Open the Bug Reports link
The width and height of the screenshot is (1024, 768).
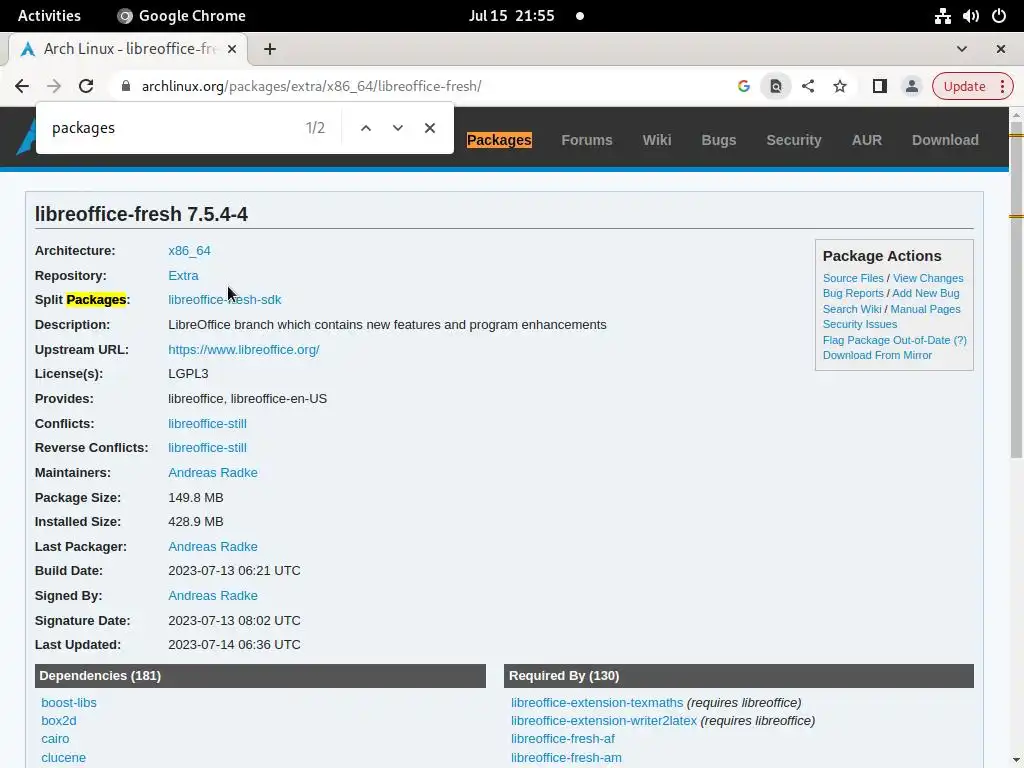pos(853,293)
